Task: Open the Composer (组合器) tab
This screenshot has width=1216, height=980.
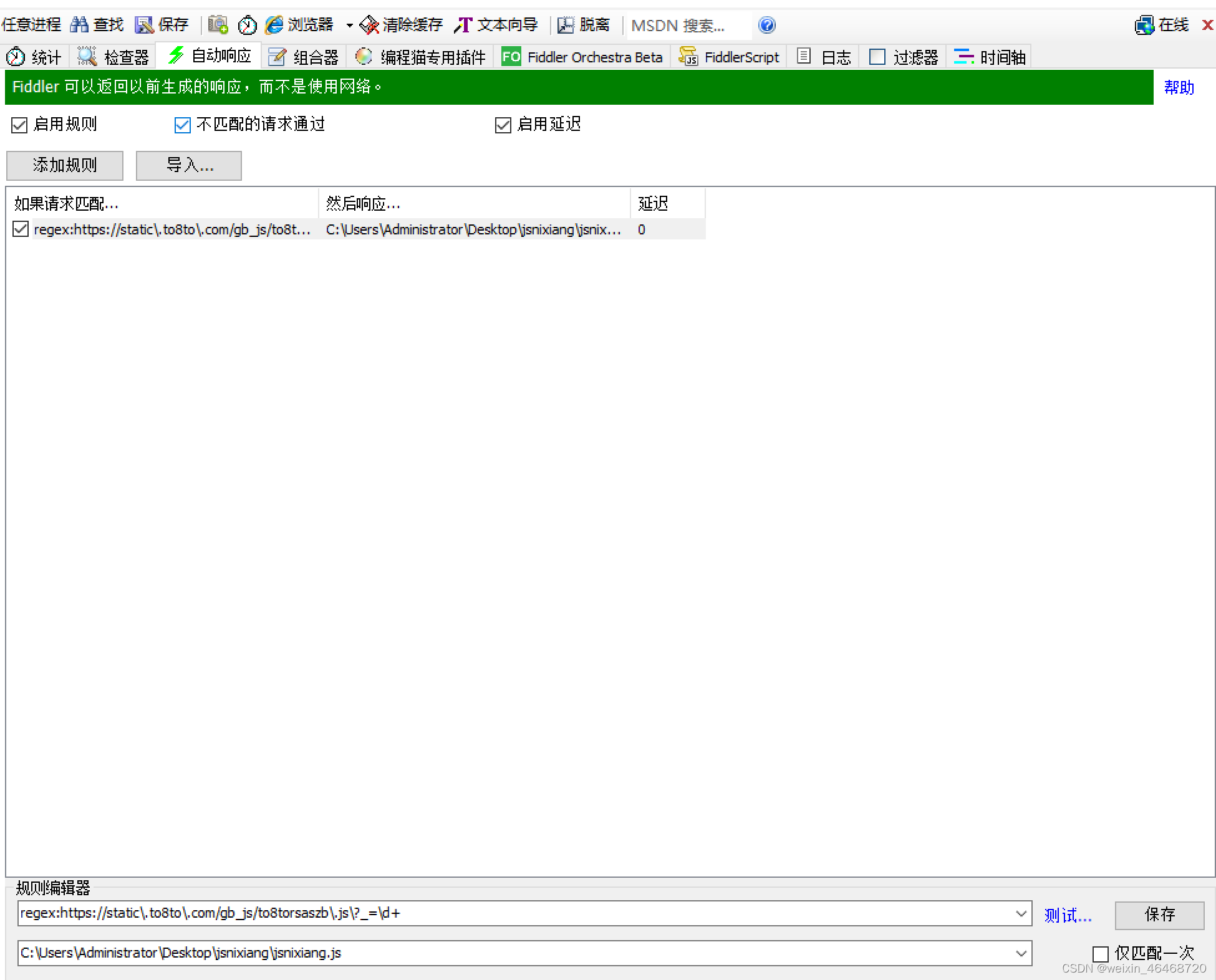Action: (x=304, y=57)
